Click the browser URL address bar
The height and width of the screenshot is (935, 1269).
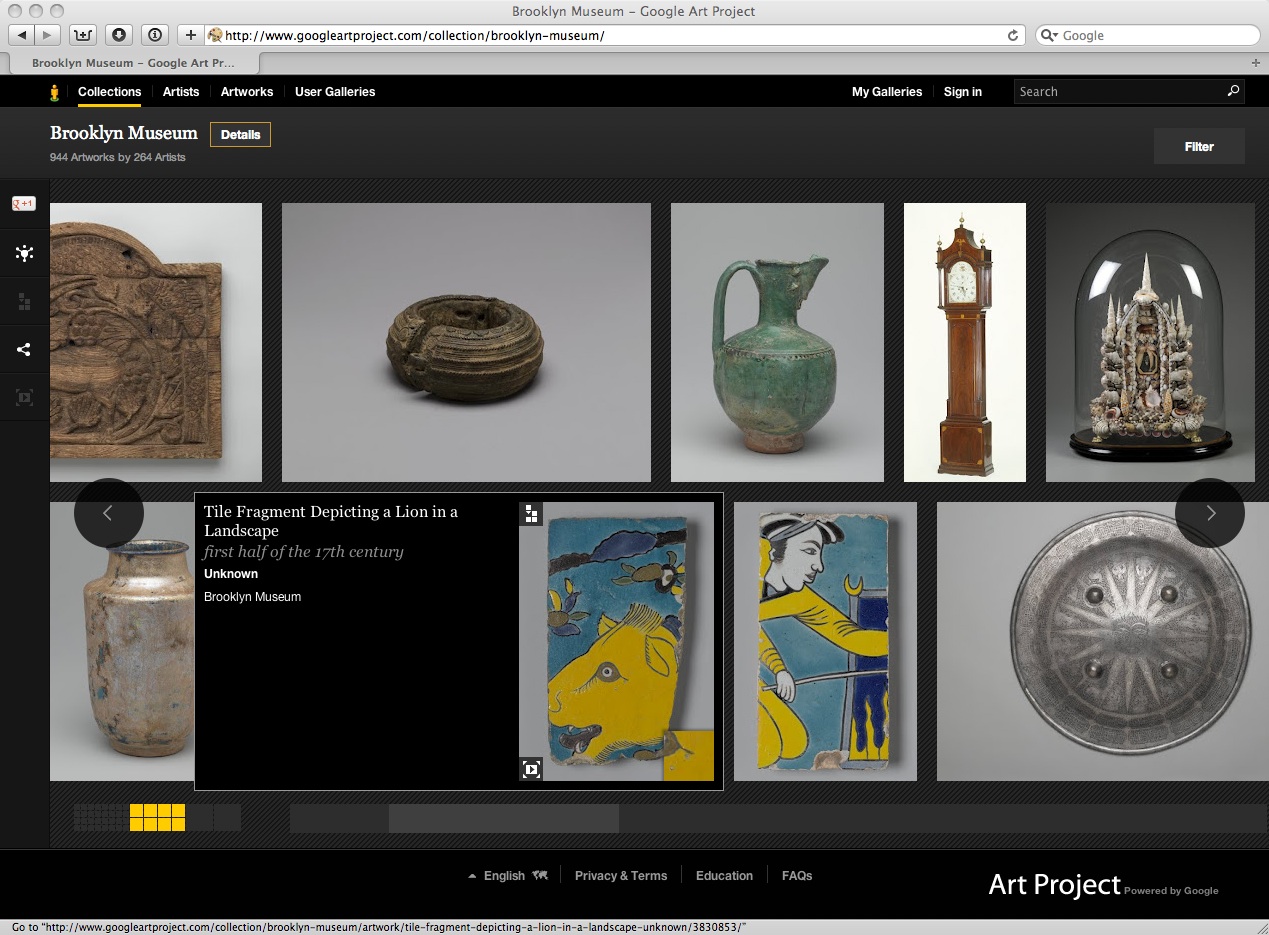coord(613,35)
